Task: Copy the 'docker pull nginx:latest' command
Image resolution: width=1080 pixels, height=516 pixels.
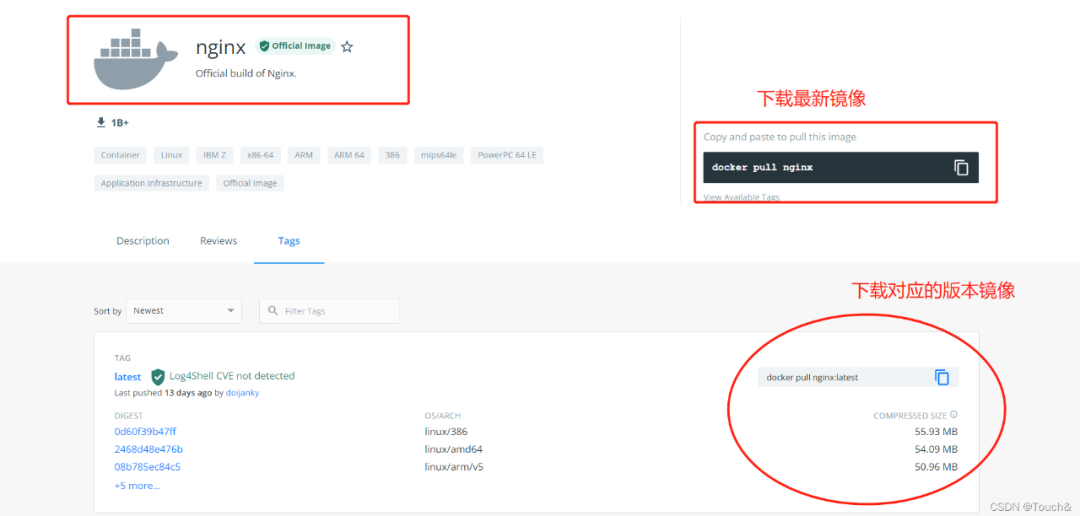Action: click(942, 377)
